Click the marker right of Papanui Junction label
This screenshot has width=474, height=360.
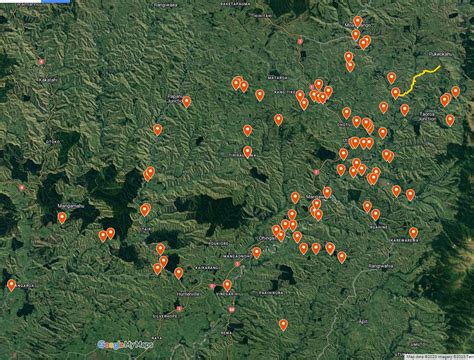(187, 102)
